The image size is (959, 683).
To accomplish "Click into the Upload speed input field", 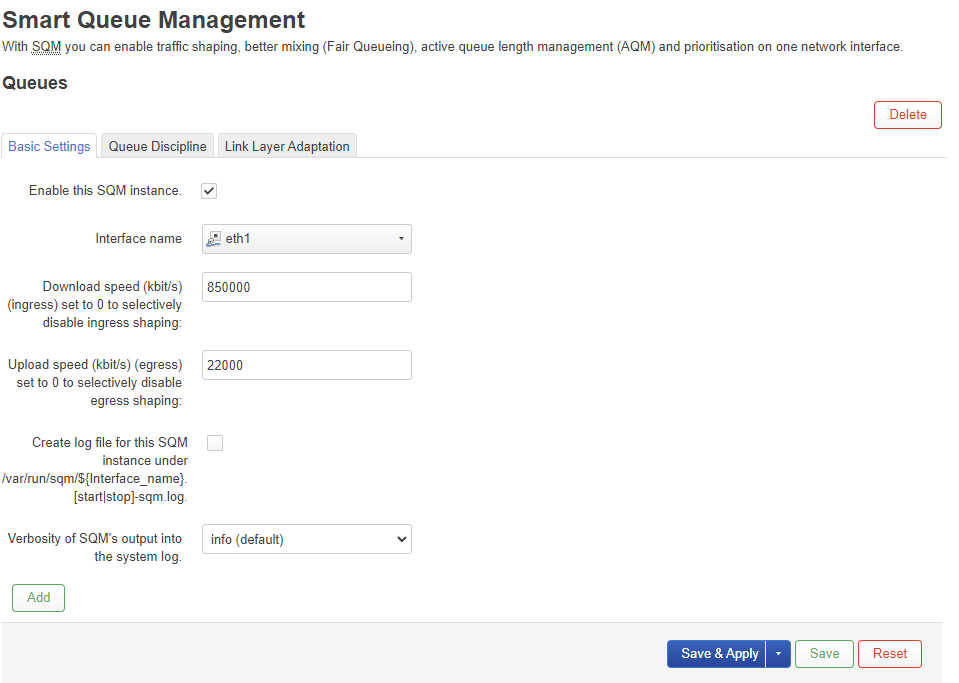I will click(x=306, y=365).
